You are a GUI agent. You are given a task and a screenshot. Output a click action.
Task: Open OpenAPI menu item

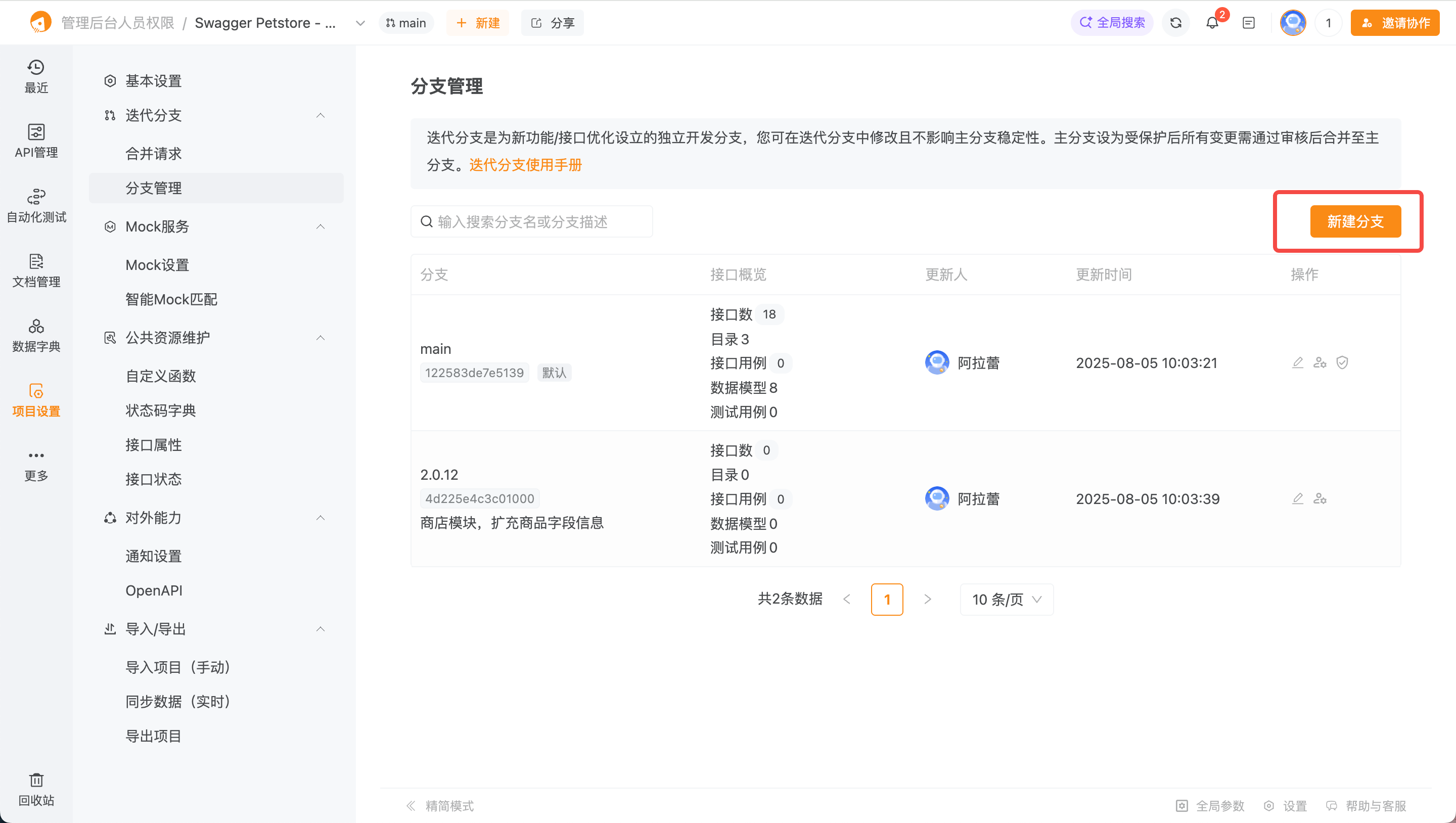coord(154,590)
